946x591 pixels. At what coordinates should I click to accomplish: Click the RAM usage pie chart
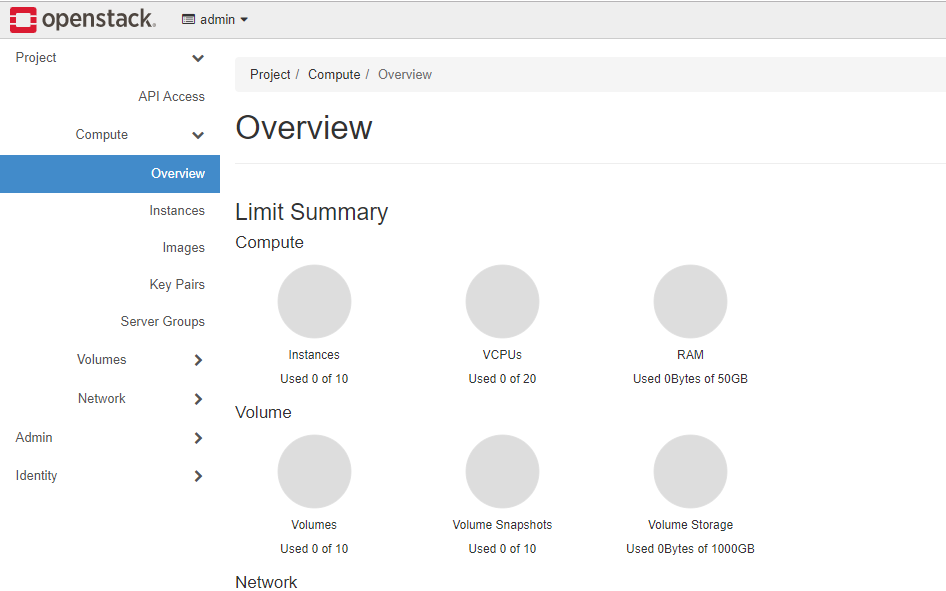690,301
